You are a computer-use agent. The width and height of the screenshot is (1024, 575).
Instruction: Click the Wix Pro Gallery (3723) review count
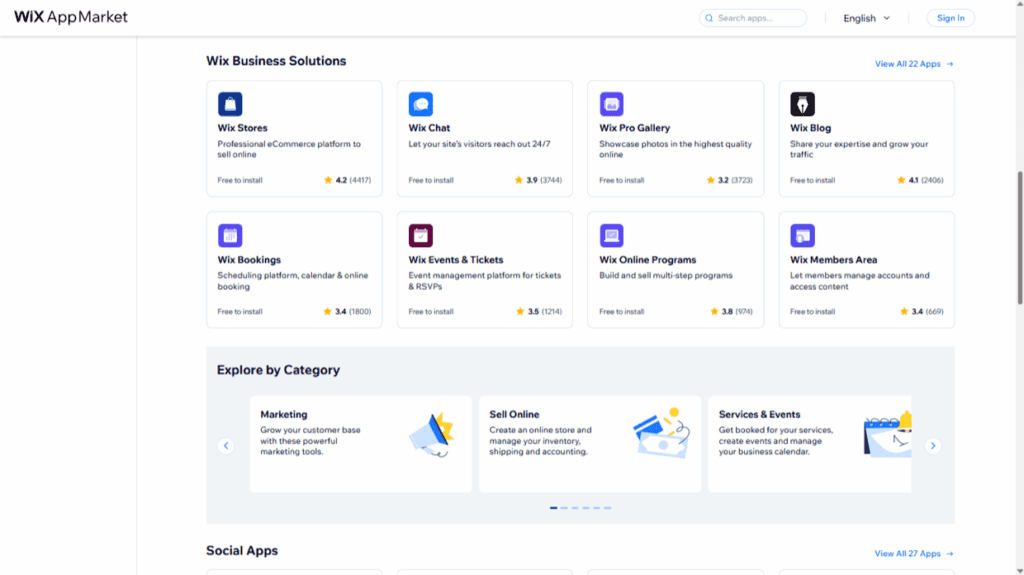click(x=741, y=180)
